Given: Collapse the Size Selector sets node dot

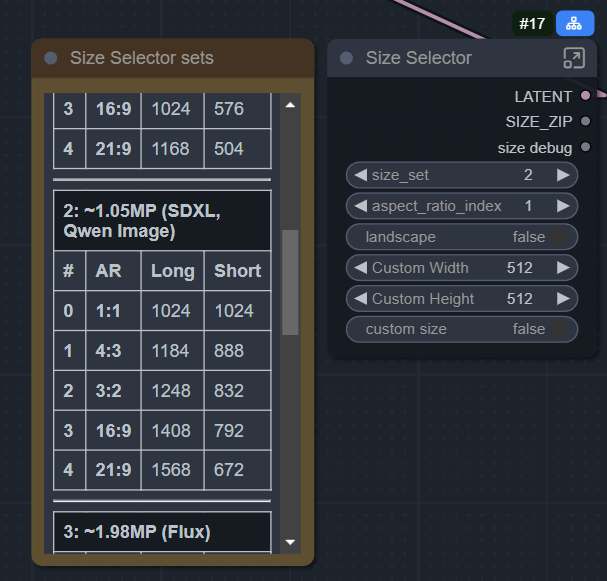Looking at the screenshot, I should (x=50, y=59).
